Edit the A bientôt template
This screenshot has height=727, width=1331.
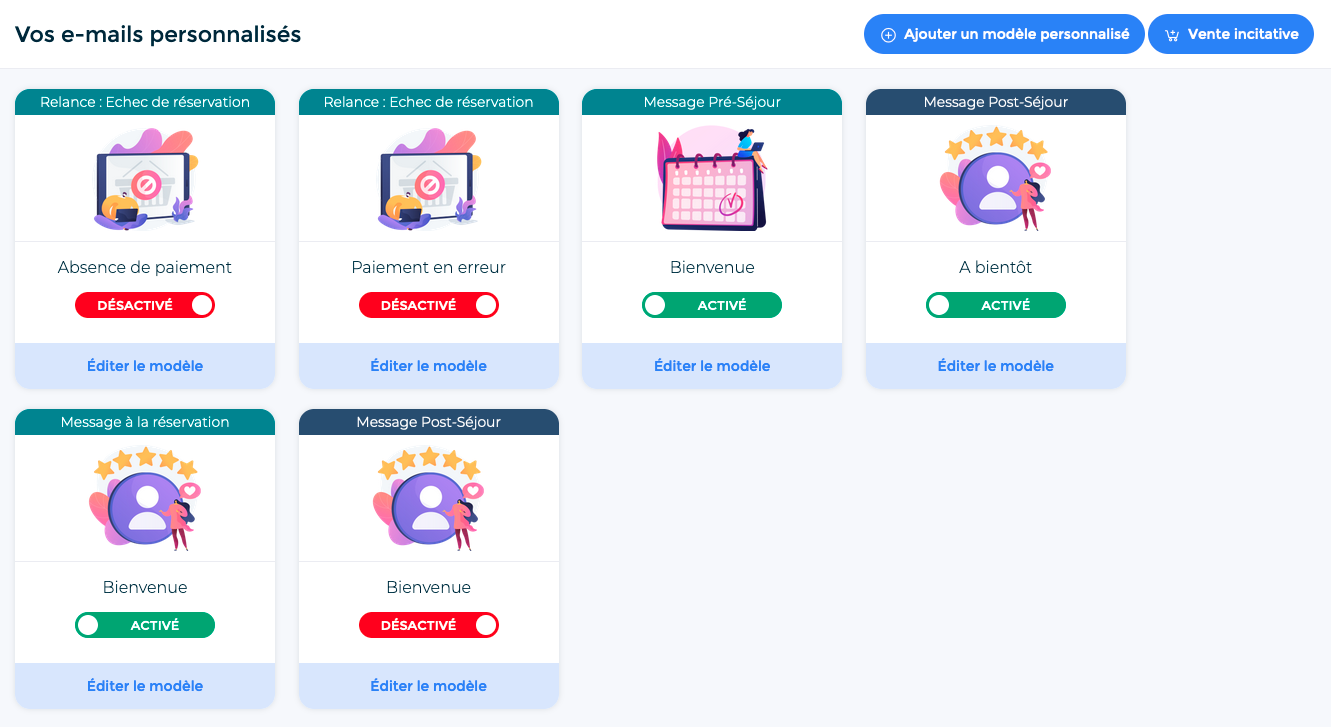coord(996,366)
